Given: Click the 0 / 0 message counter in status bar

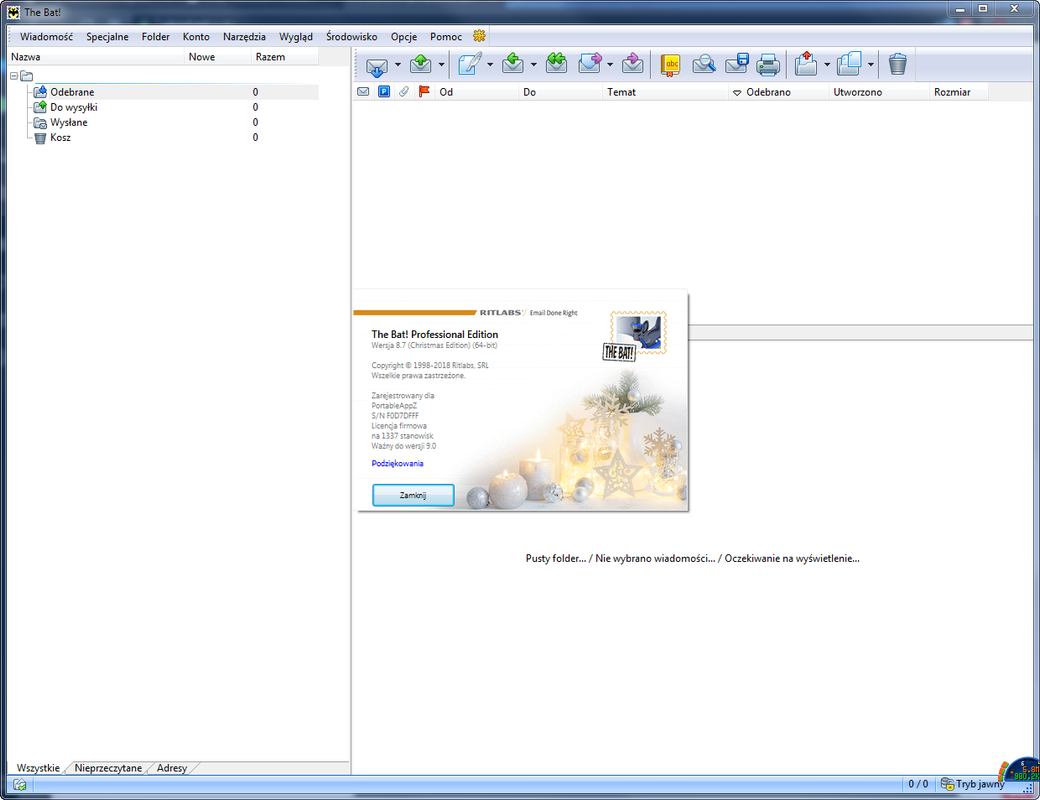Looking at the screenshot, I should click(x=918, y=784).
